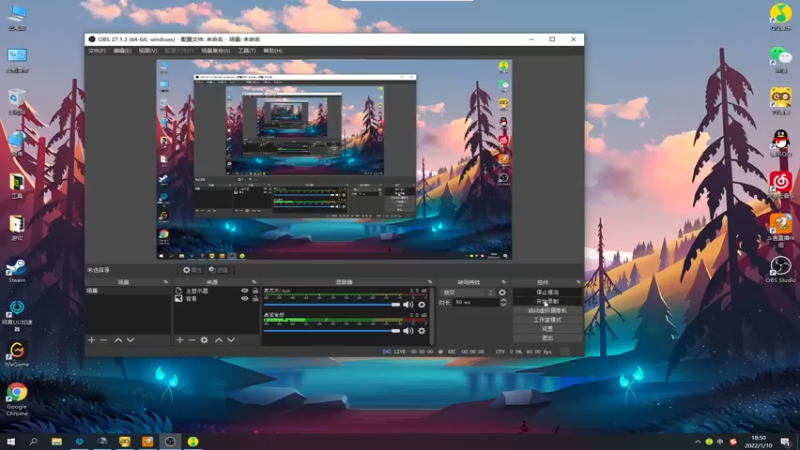Open the 文件(F) menu
Image resolution: width=800 pixels, height=450 pixels.
pyautogui.click(x=96, y=51)
